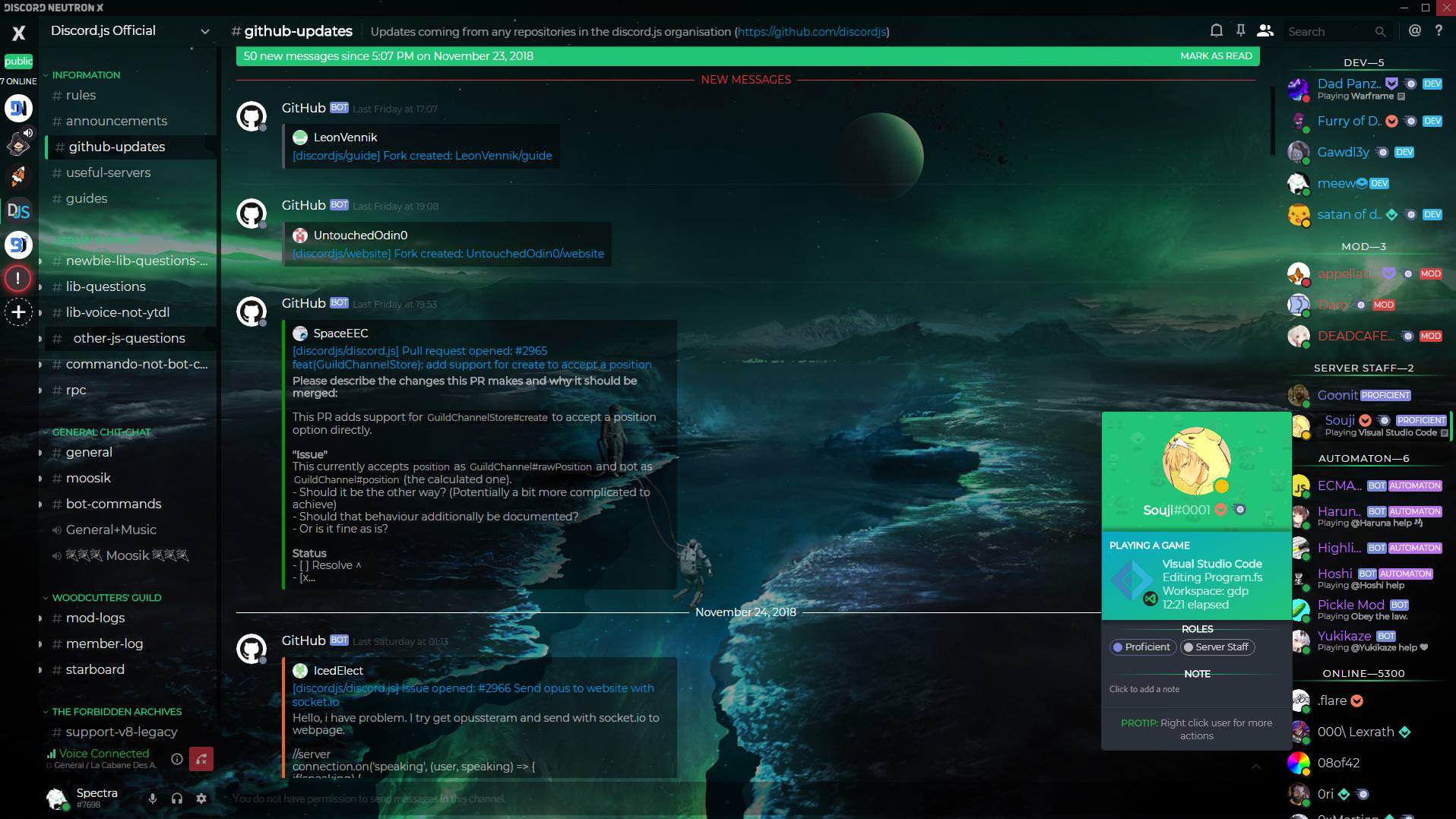Click Mark As Read
This screenshot has height=819, width=1456.
pyautogui.click(x=1216, y=56)
